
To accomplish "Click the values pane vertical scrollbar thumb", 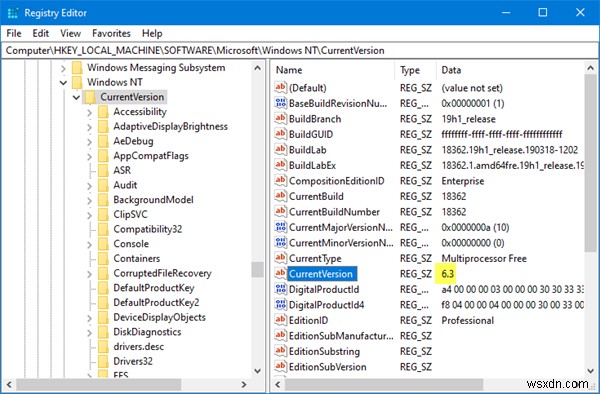I will (x=590, y=163).
